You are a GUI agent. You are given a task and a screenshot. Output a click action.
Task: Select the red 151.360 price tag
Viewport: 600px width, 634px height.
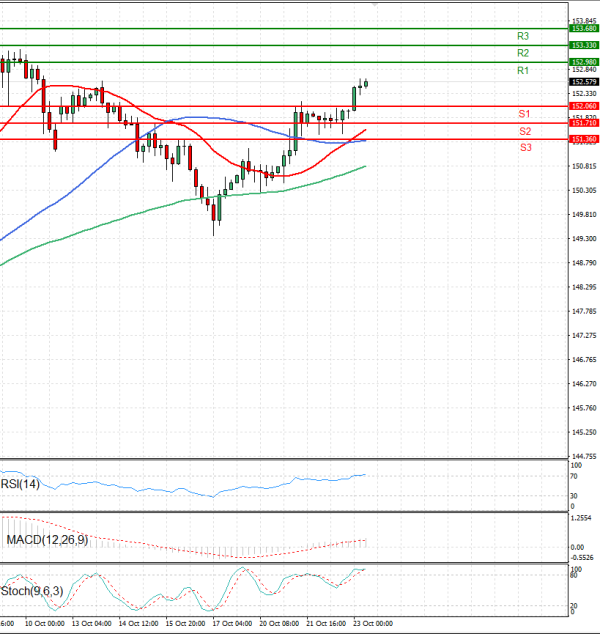pos(583,139)
